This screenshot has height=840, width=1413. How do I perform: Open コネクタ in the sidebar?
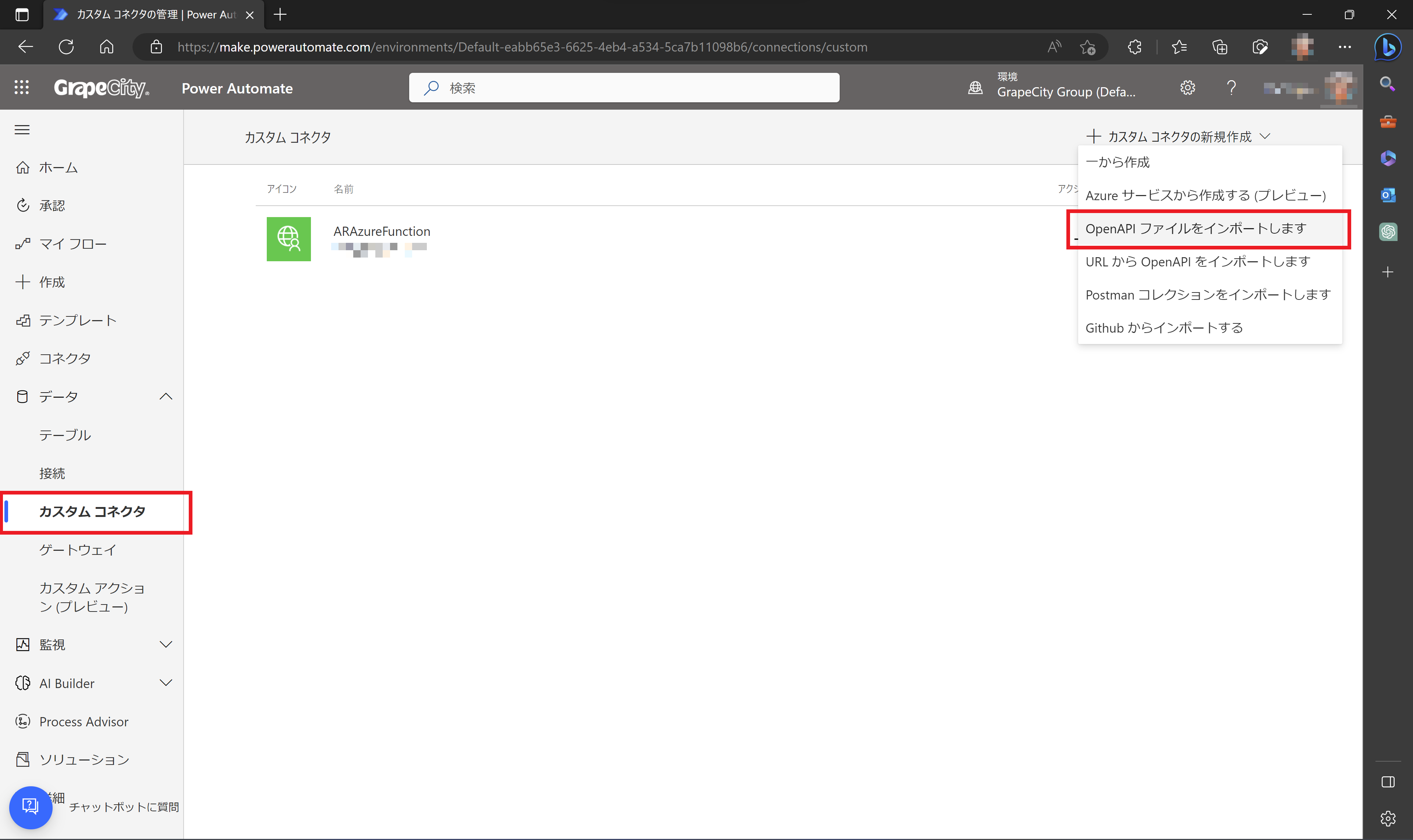coord(92,358)
